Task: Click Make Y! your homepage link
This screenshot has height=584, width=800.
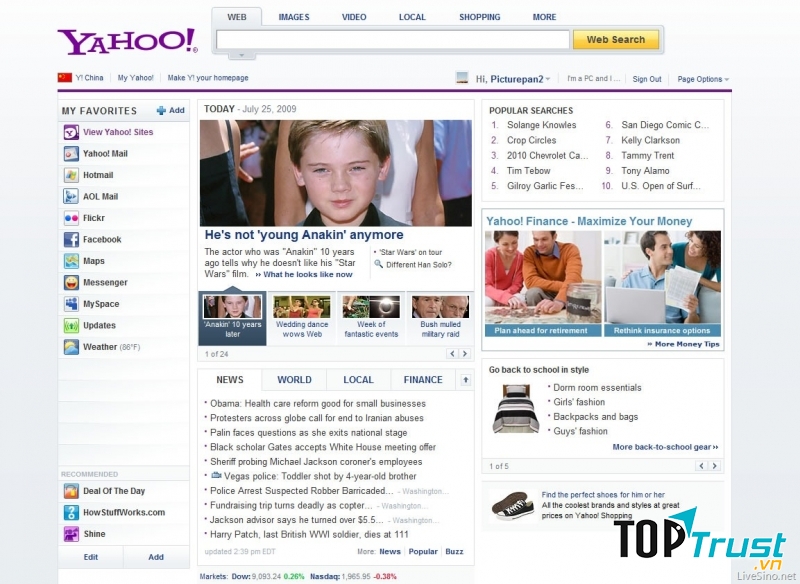Action: pos(208,78)
